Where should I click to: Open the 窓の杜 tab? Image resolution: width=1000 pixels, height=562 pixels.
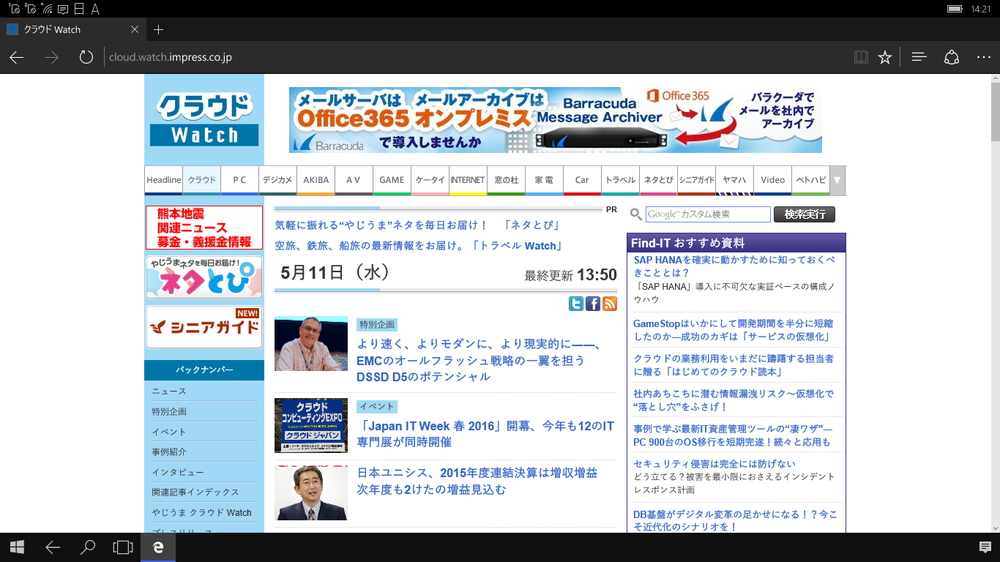[x=506, y=180]
